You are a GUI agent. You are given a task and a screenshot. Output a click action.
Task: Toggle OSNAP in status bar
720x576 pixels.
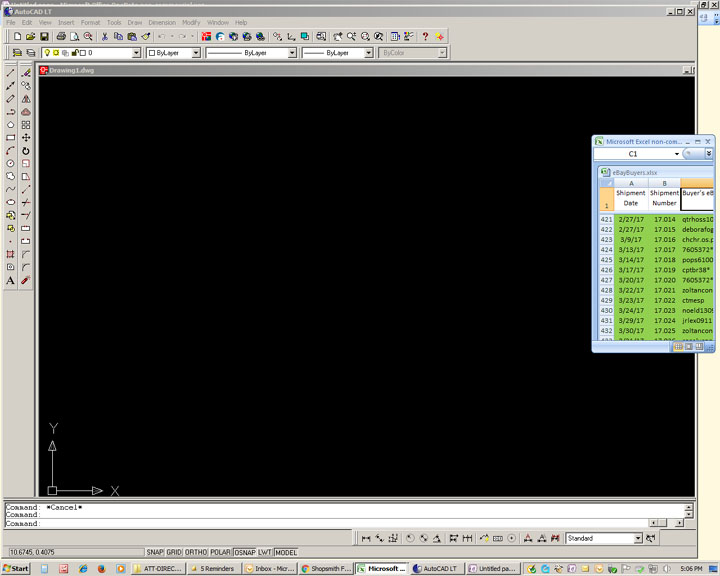pyautogui.click(x=245, y=552)
